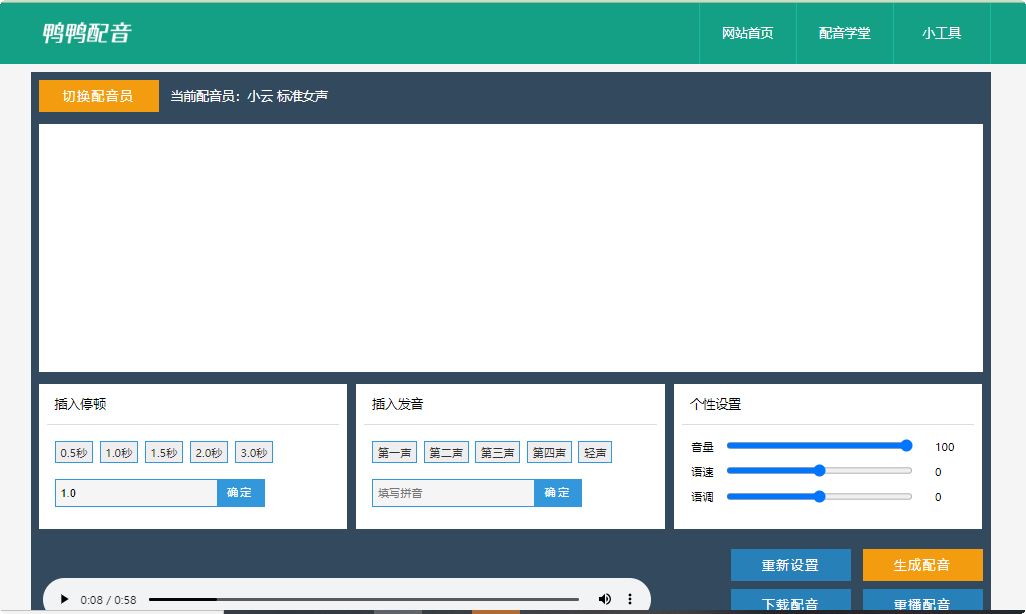The width and height of the screenshot is (1026, 614).
Task: Confirm the custom pause duration
Action: (x=240, y=493)
